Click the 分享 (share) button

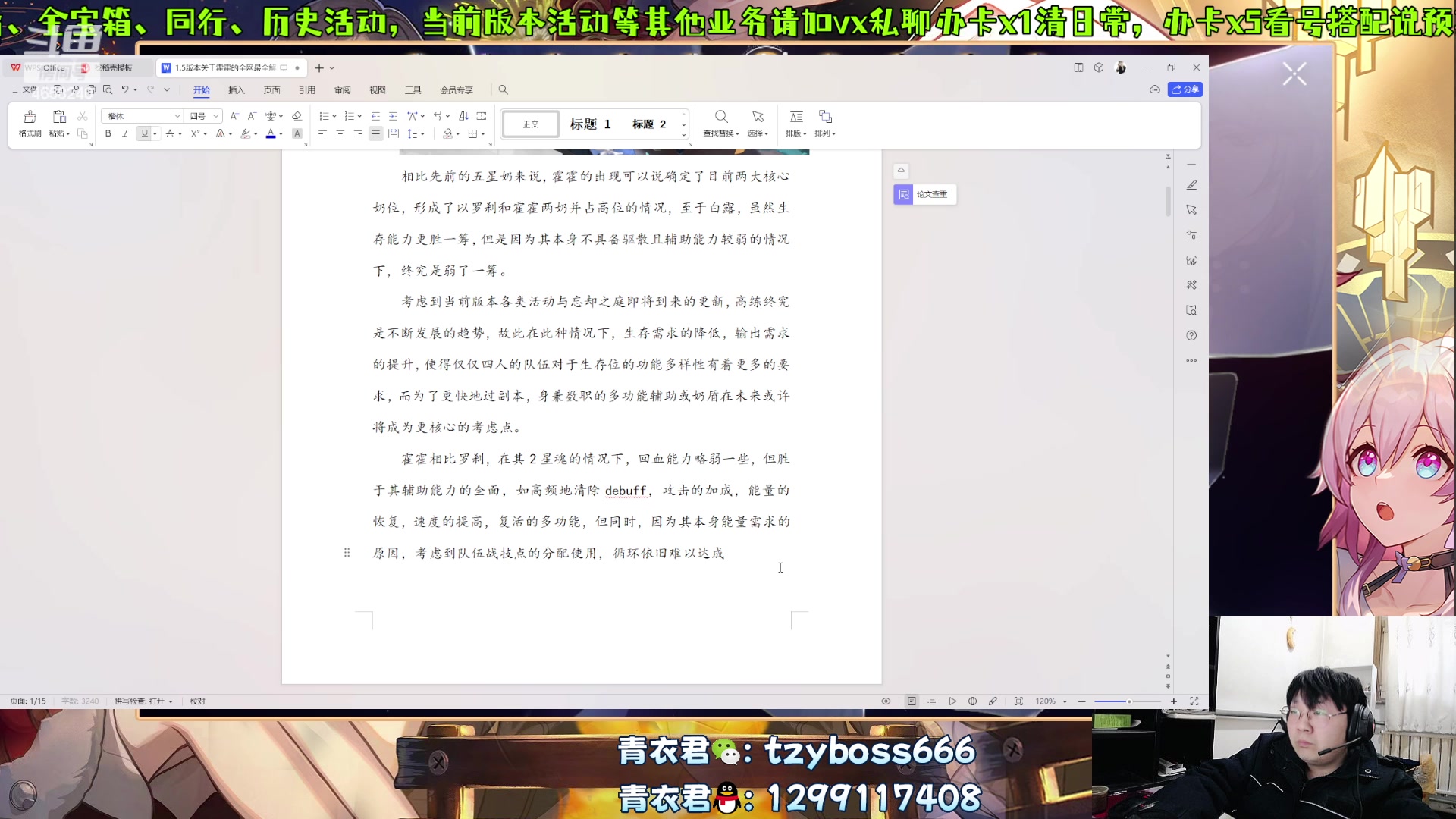click(x=1185, y=89)
